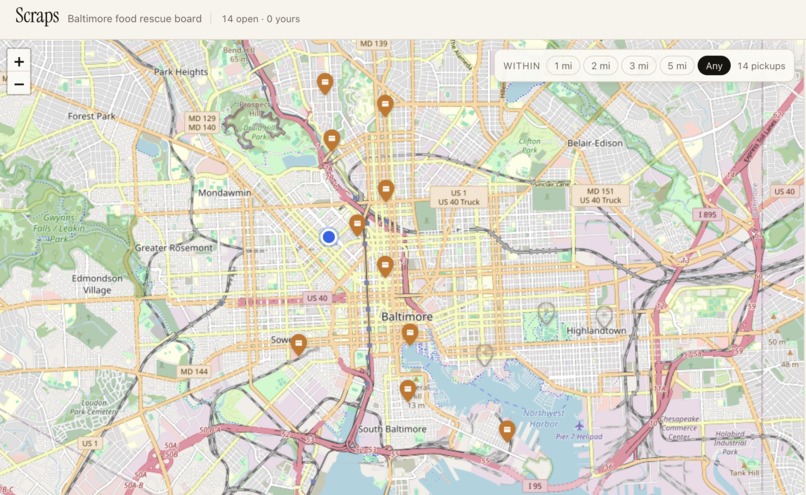Open the orange pin on the Sowebo label
Viewport: 806px width, 495px height.
(298, 345)
